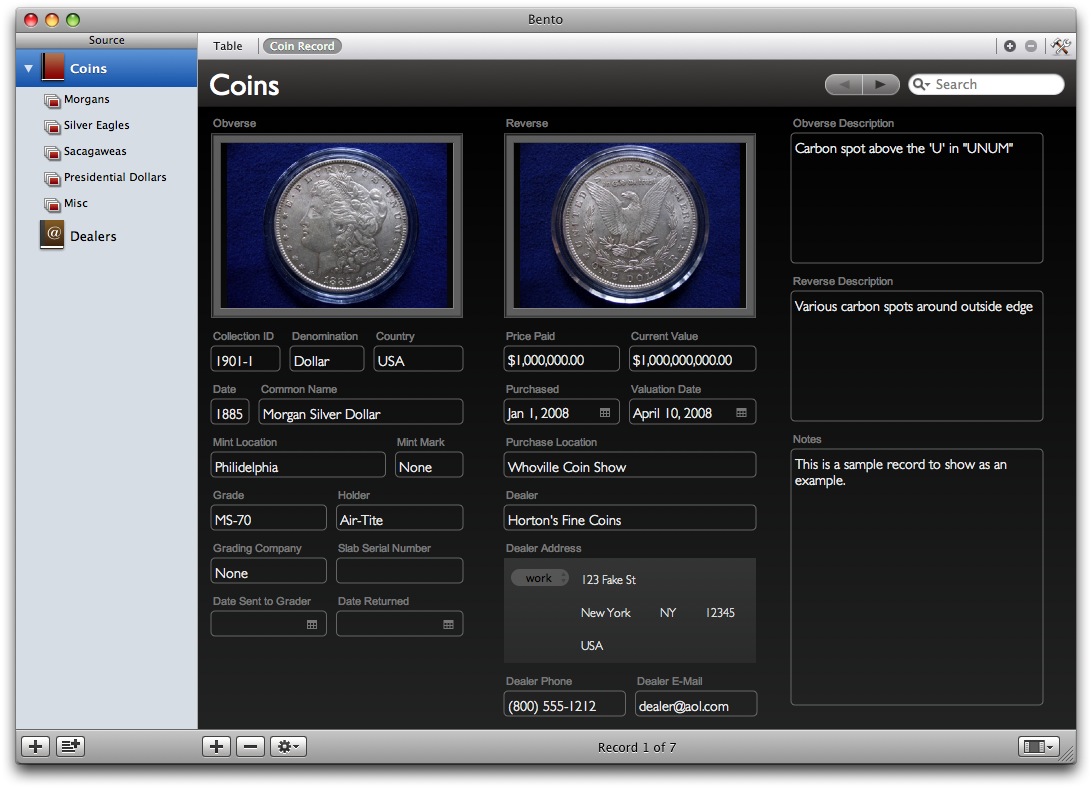Click the Common Name field
1092x788 pixels.
tap(361, 412)
